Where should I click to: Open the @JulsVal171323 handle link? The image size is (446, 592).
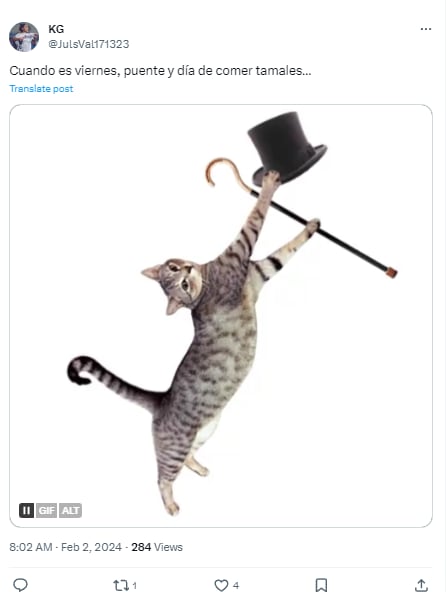point(89,44)
